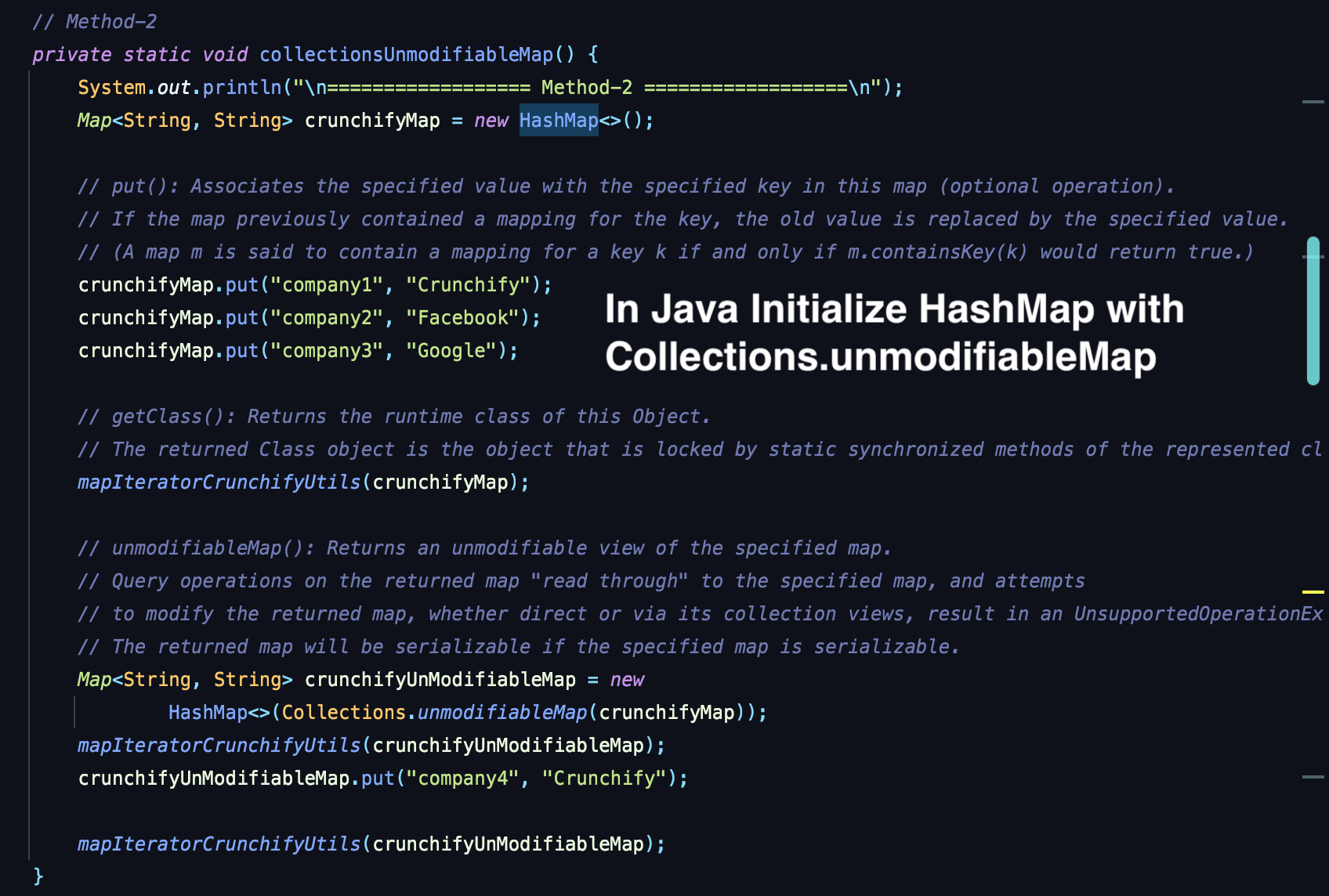Click the overlay title 'In Java Initialize HashMap'
Image resolution: width=1329 pixels, height=896 pixels.
coord(893,309)
